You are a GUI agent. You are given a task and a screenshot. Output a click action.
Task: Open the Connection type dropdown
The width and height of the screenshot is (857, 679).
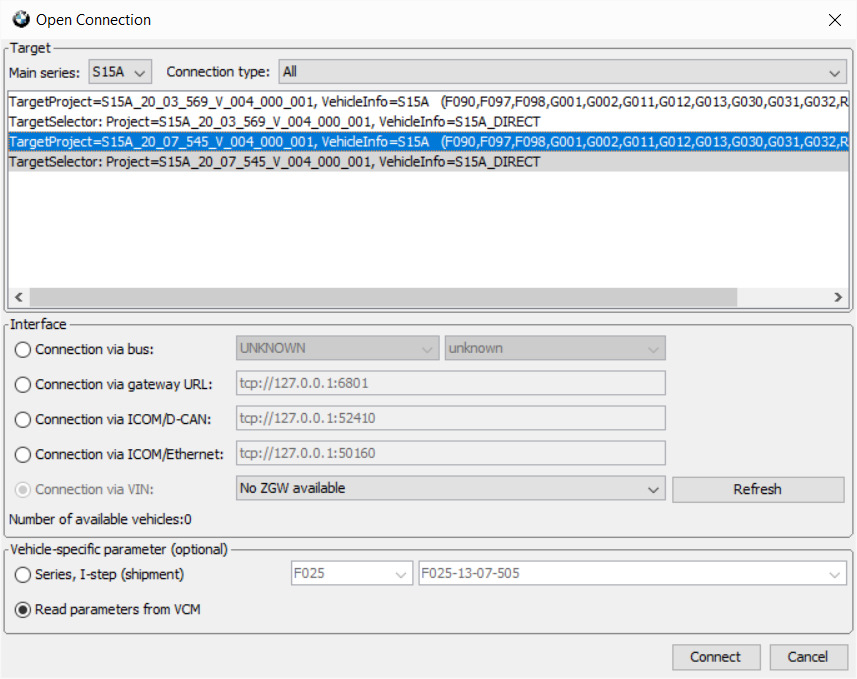(562, 72)
